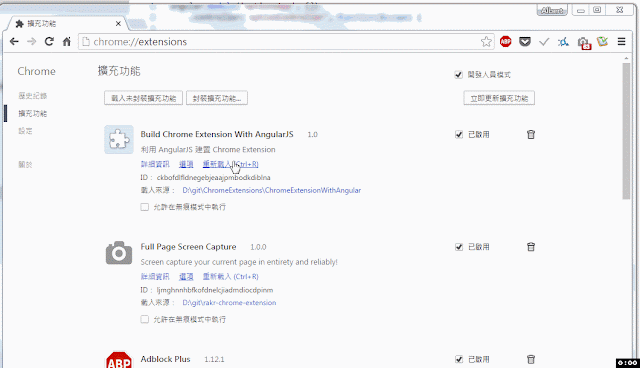
Task: Open details link for the AngularJS extension
Action: click(x=155, y=164)
